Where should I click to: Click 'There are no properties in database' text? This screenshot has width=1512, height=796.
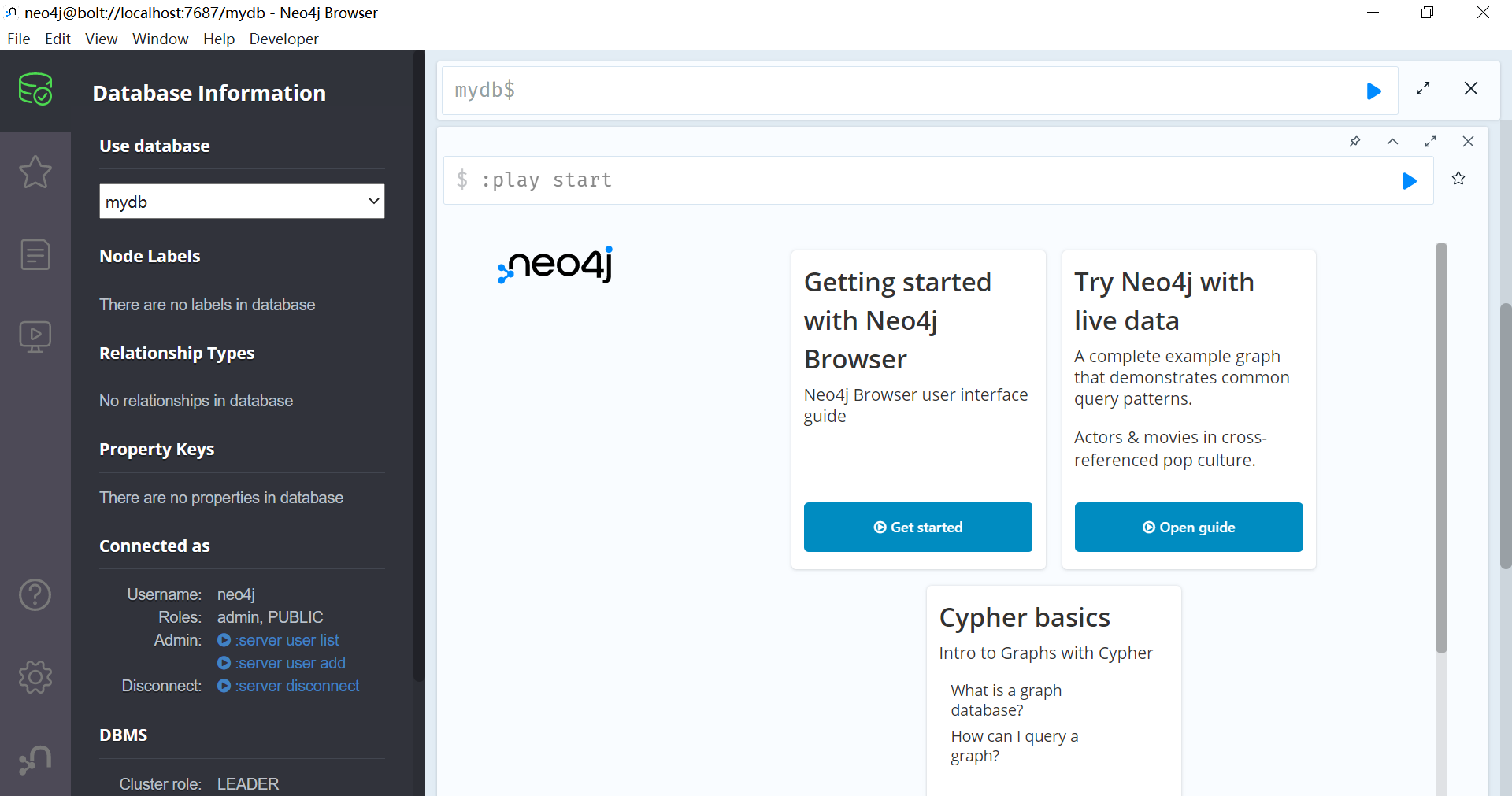pos(221,498)
